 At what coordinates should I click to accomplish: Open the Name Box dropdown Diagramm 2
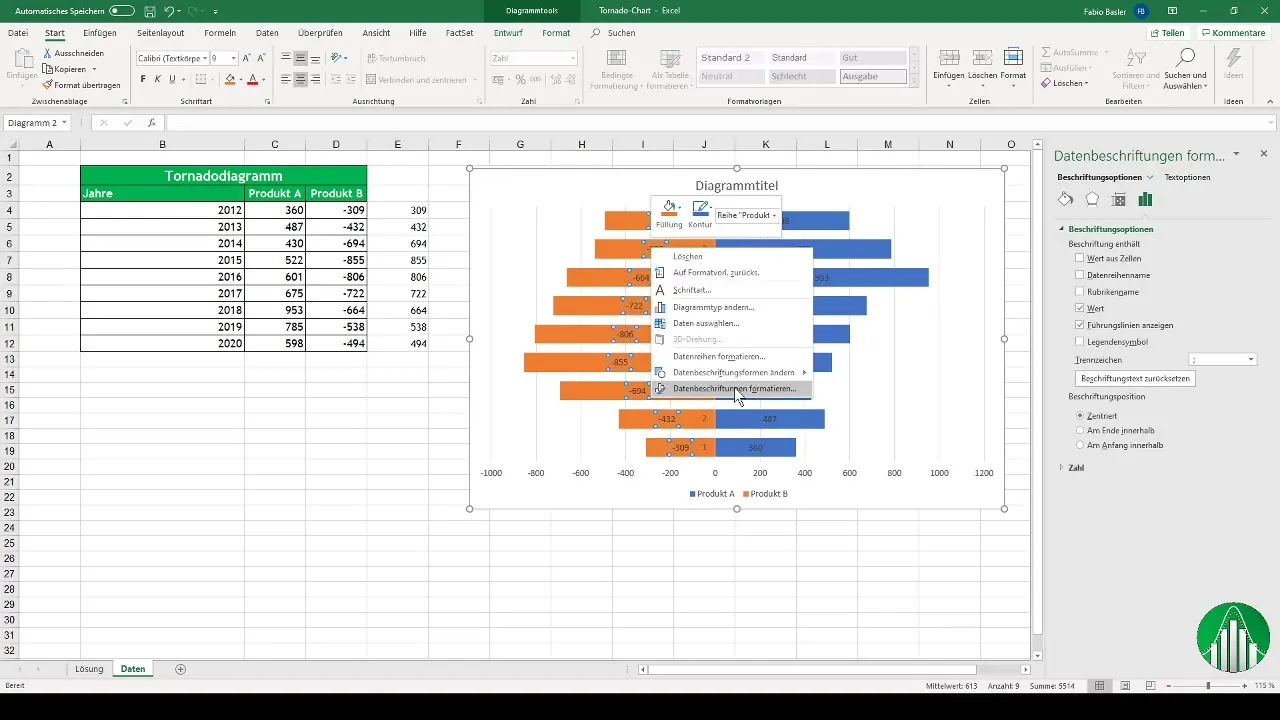click(x=65, y=123)
